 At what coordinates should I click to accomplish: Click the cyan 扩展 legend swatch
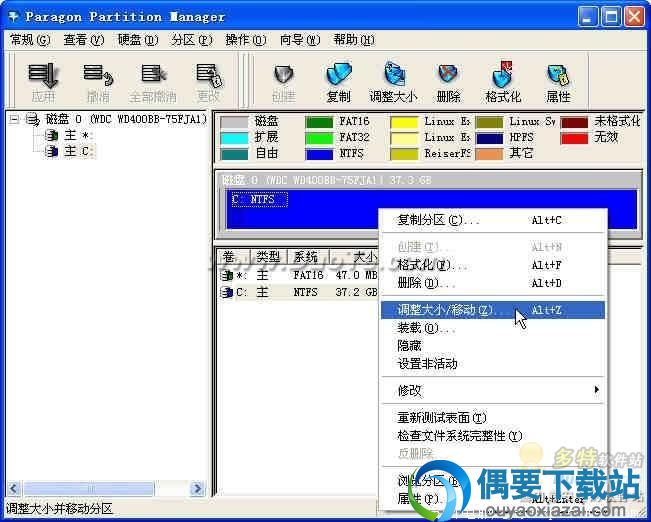(x=234, y=138)
